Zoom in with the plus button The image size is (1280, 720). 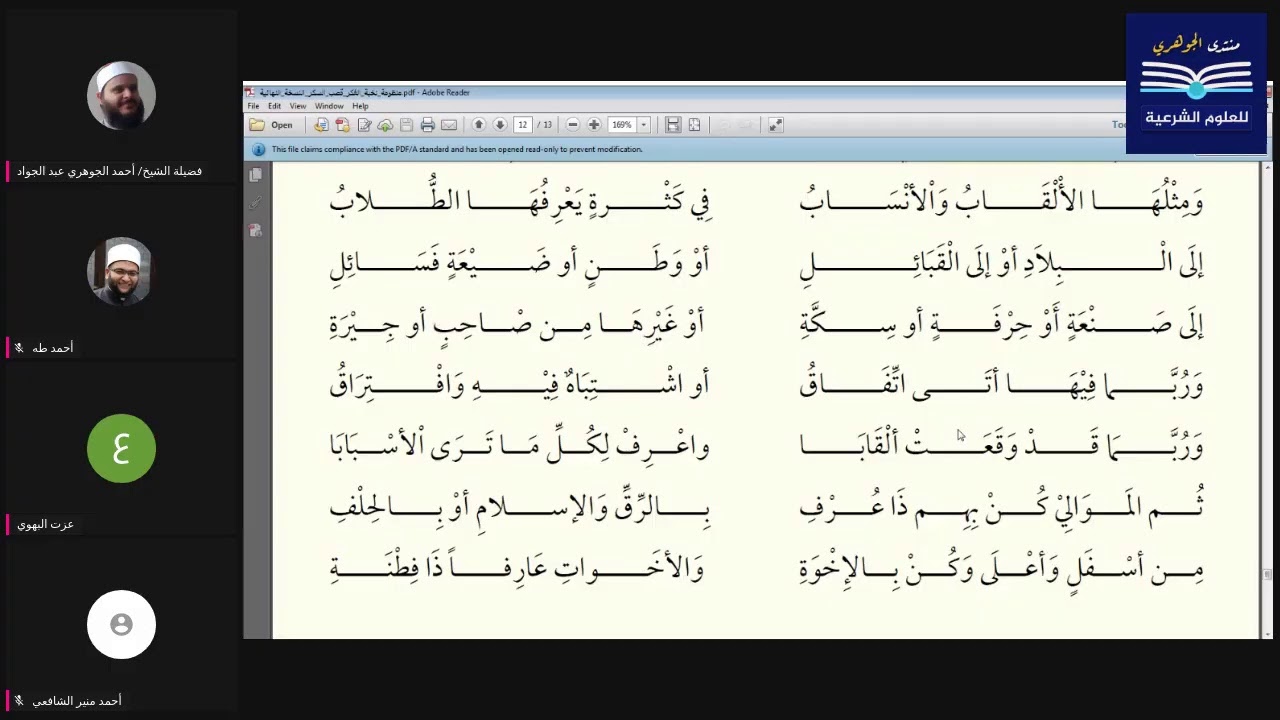[x=594, y=125]
